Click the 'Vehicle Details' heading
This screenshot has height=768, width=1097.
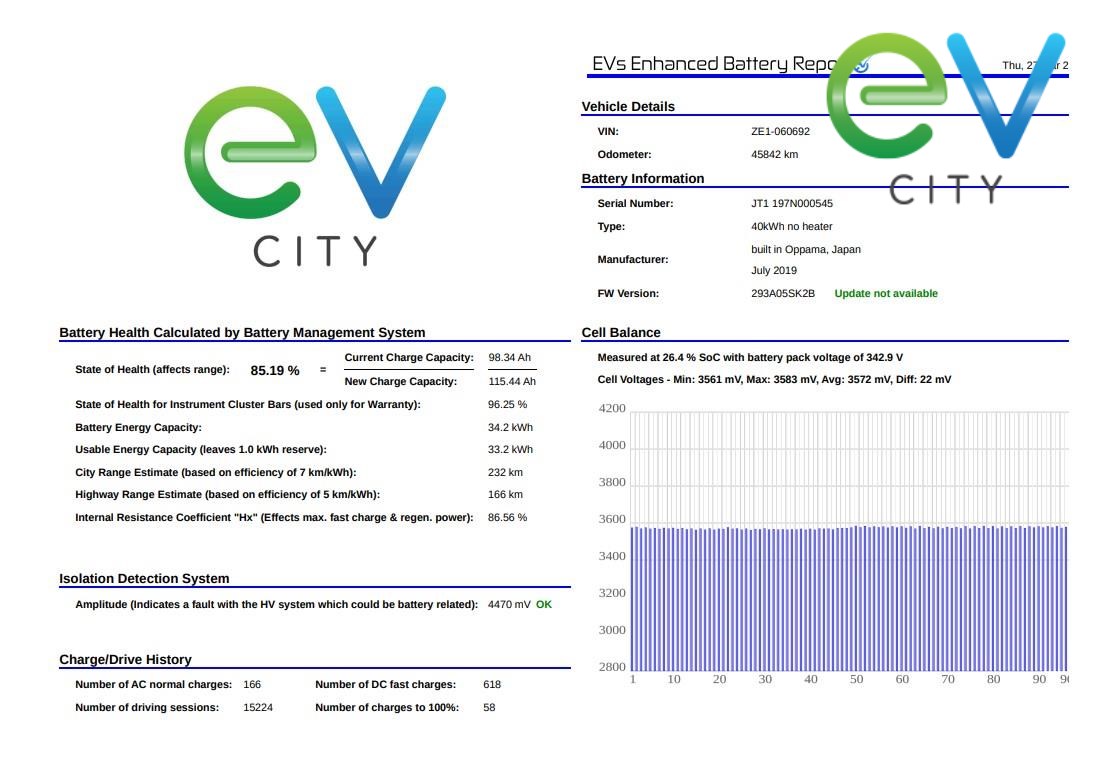click(628, 106)
